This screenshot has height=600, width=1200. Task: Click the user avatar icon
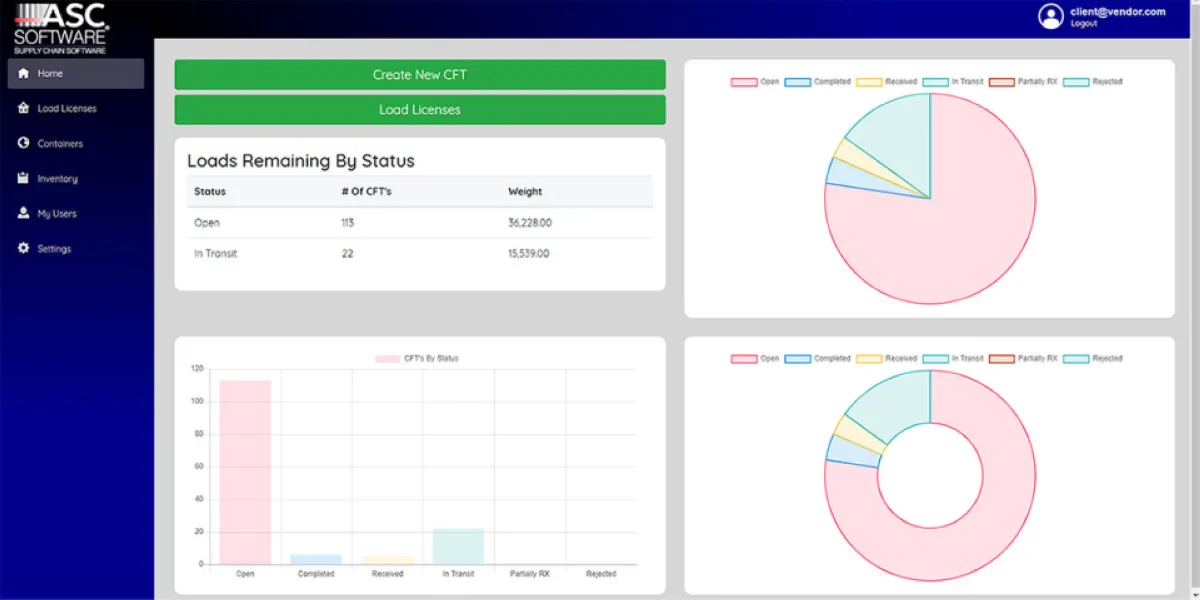(x=1051, y=16)
